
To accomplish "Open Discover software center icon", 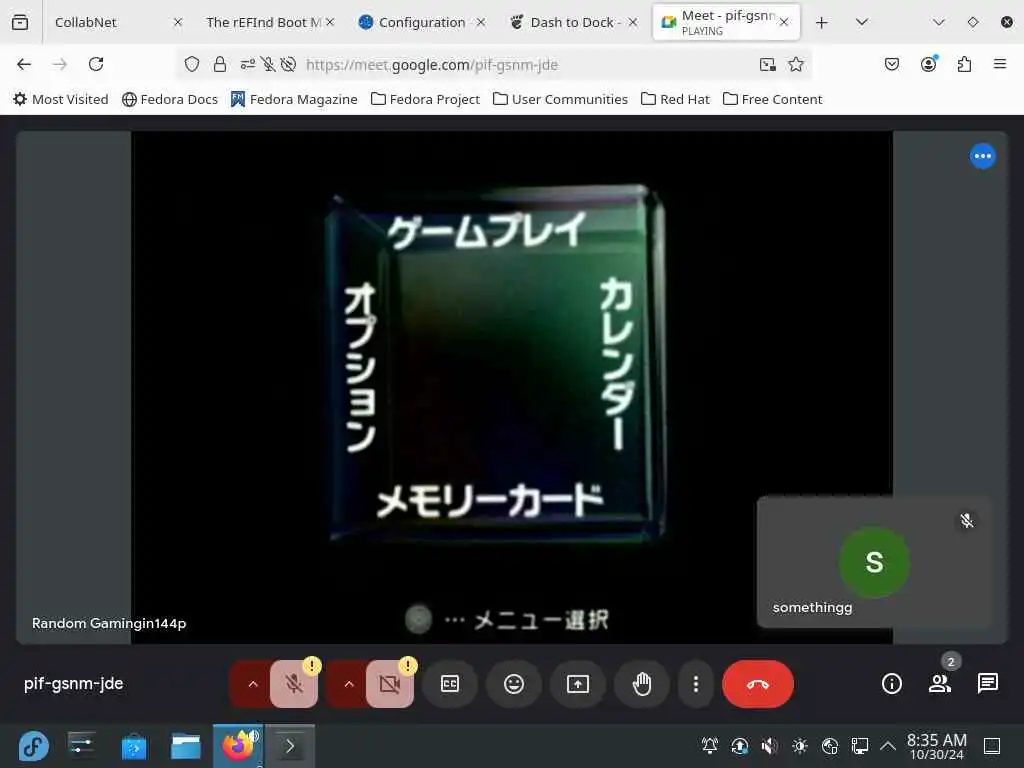I will pos(134,746).
